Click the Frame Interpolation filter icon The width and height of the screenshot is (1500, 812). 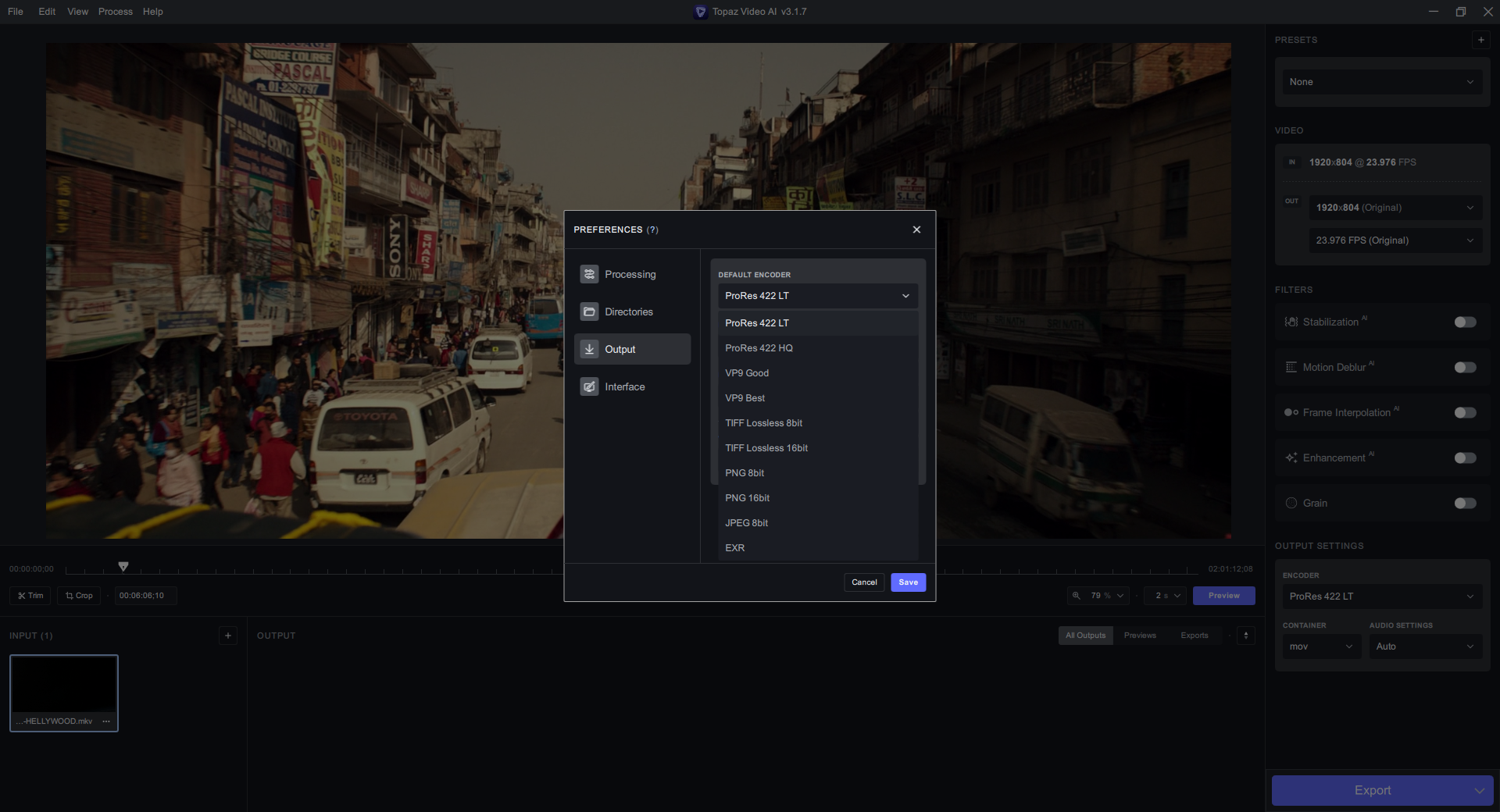tap(1291, 413)
